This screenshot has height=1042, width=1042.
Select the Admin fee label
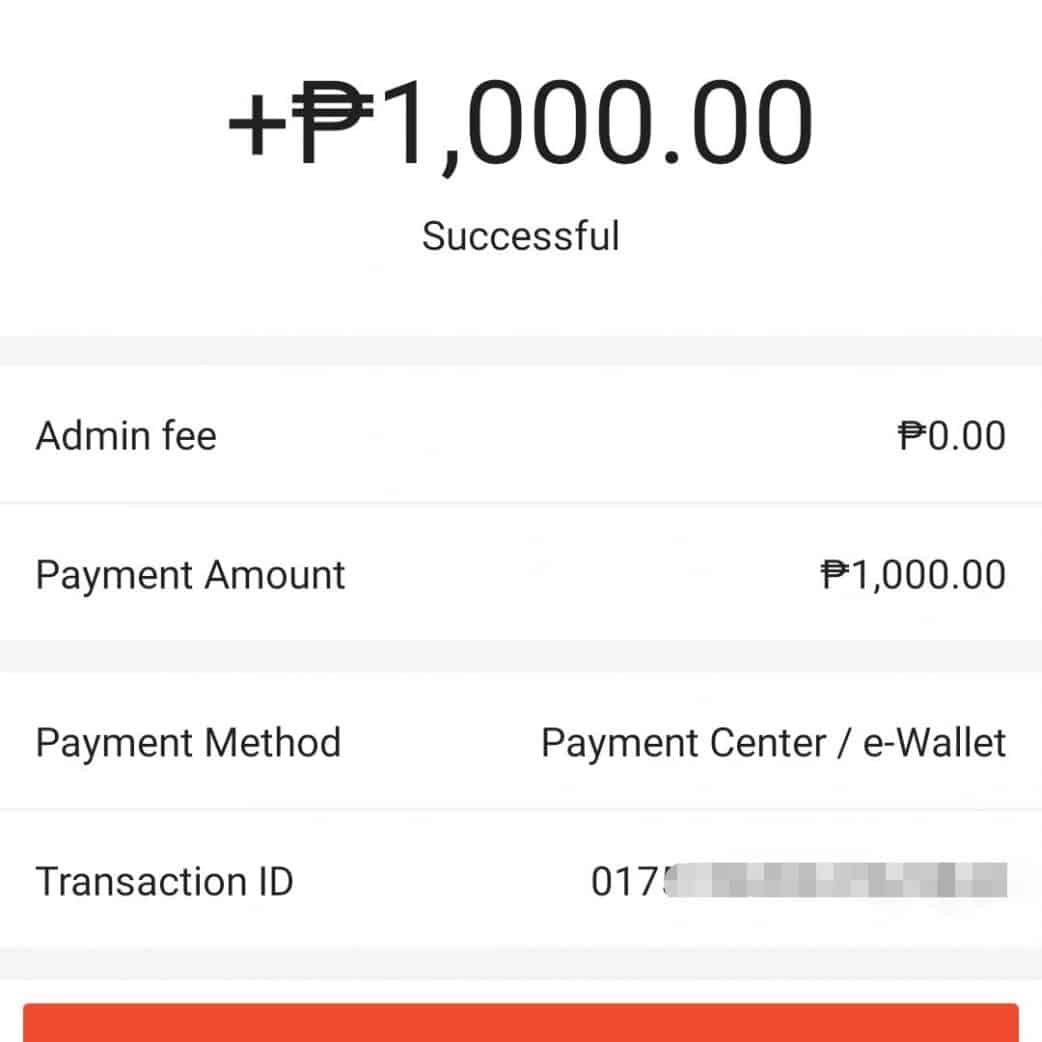tap(126, 436)
